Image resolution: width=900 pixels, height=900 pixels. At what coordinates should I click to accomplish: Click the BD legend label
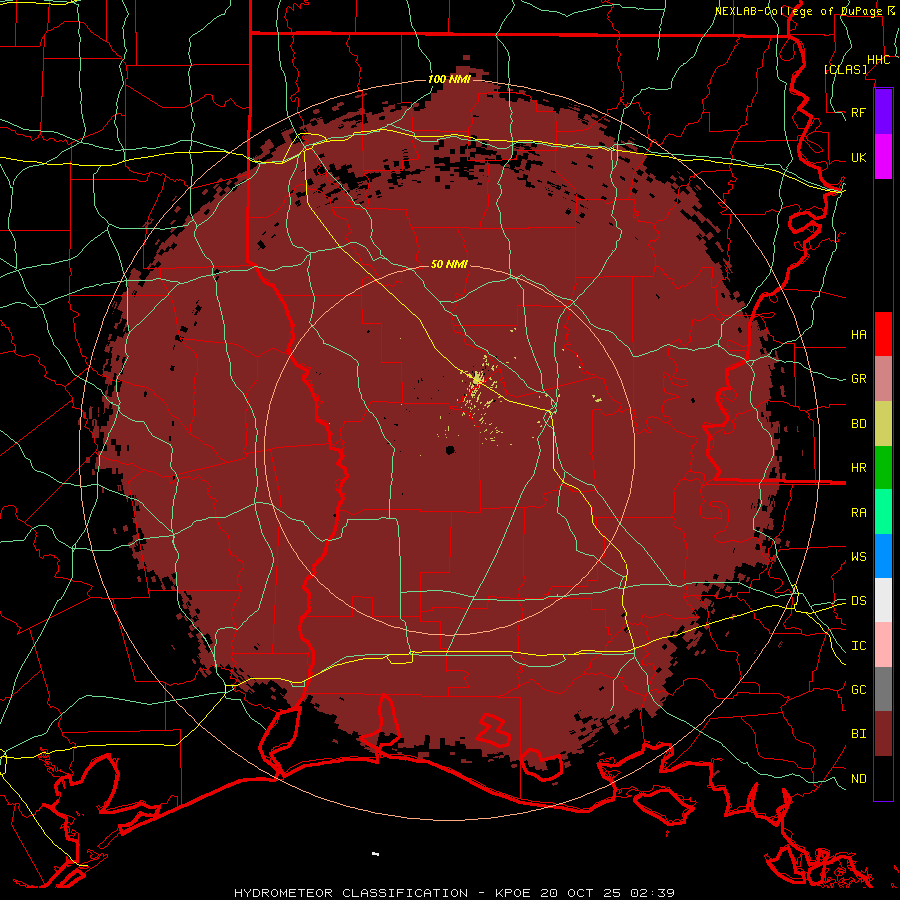[x=859, y=424]
